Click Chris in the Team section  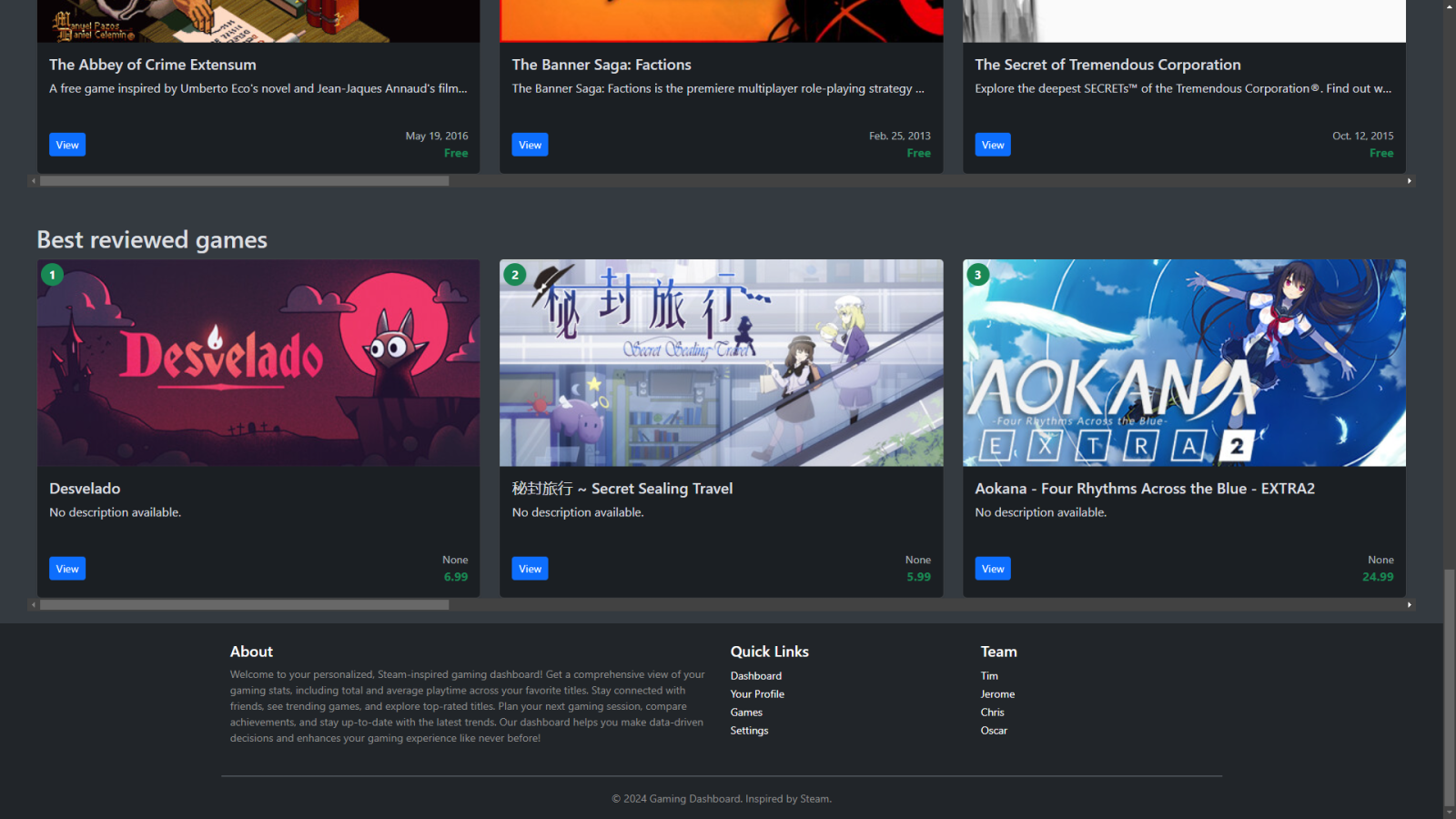pos(992,712)
